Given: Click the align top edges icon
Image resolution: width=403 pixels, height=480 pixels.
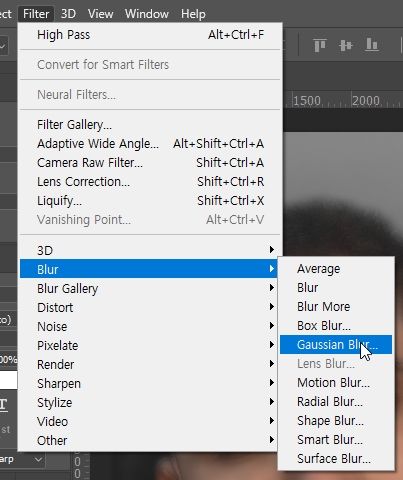Looking at the screenshot, I should click(320, 45).
